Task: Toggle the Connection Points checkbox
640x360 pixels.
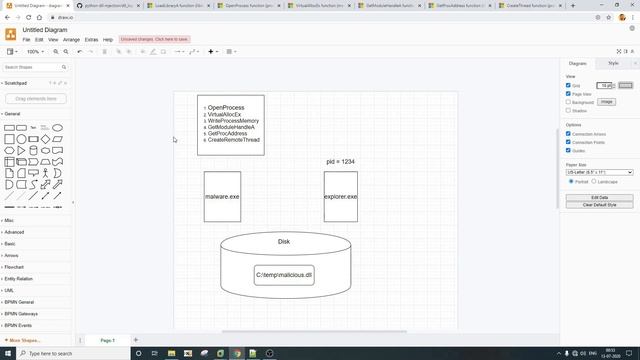Action: coord(568,142)
